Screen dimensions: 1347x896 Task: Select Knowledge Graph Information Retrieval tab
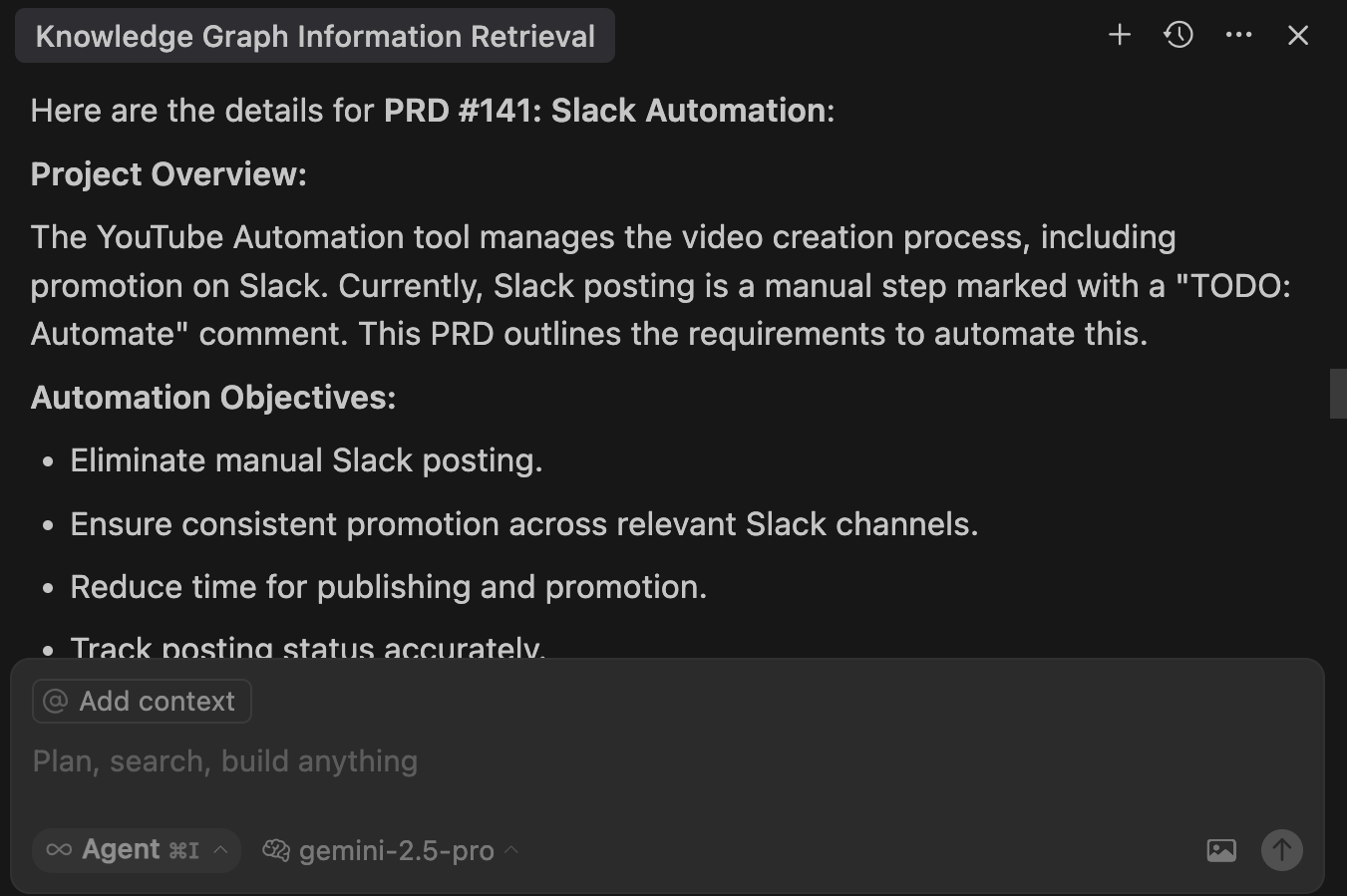tap(315, 36)
